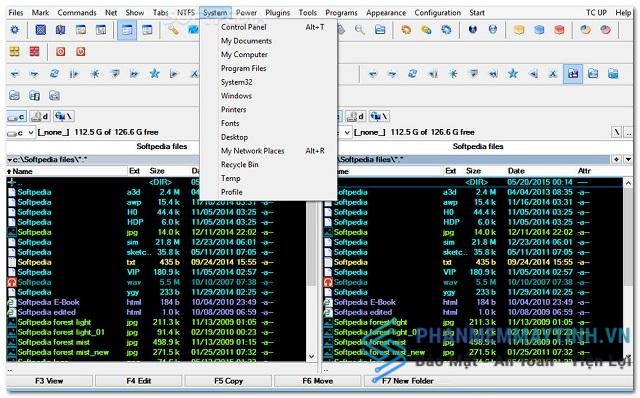Click the red grid icon in second toolbar row
Image resolution: width=640 pixels, height=398 pixels.
[35, 52]
